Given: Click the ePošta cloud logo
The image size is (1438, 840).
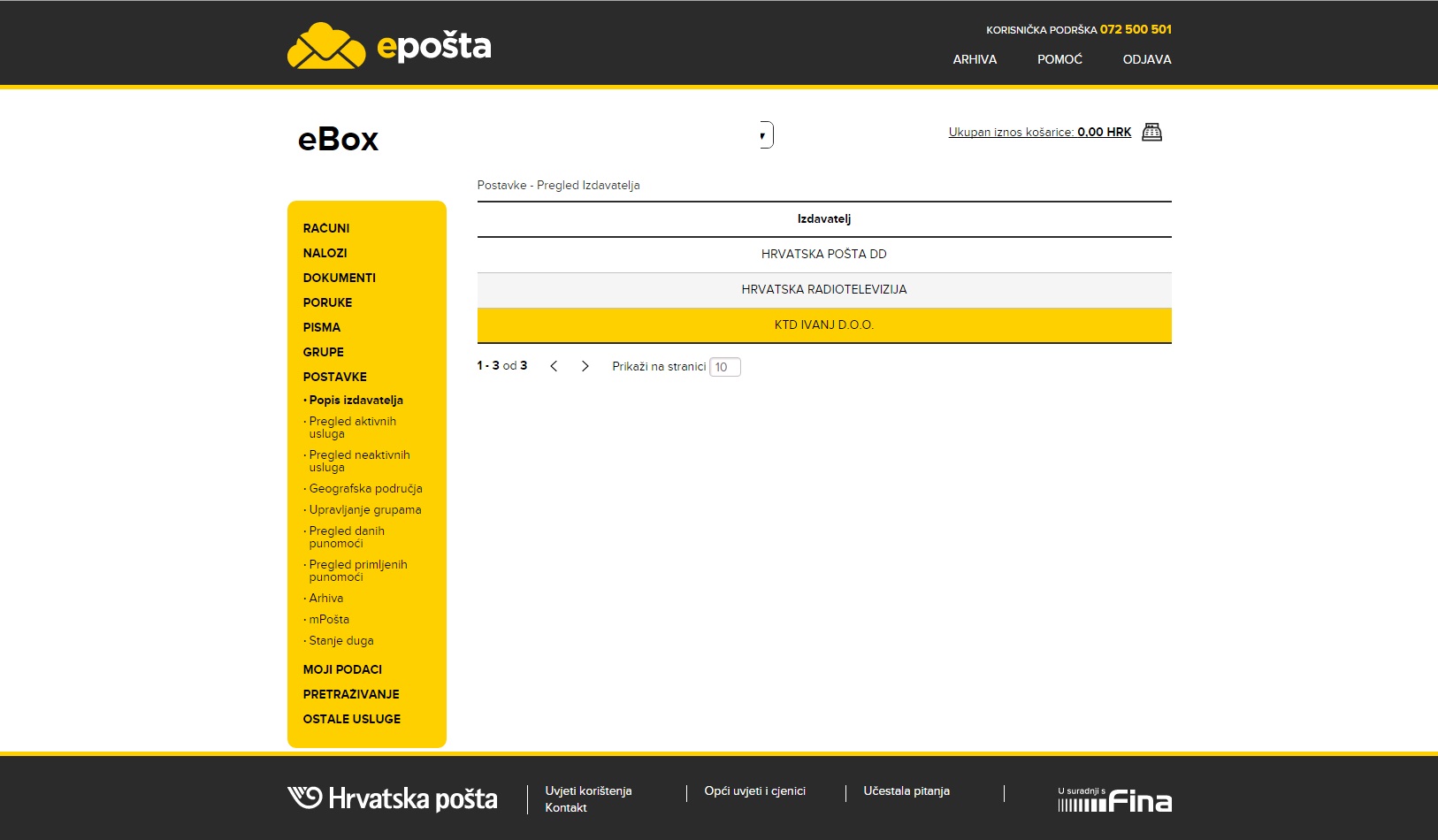Looking at the screenshot, I should pos(325,46).
